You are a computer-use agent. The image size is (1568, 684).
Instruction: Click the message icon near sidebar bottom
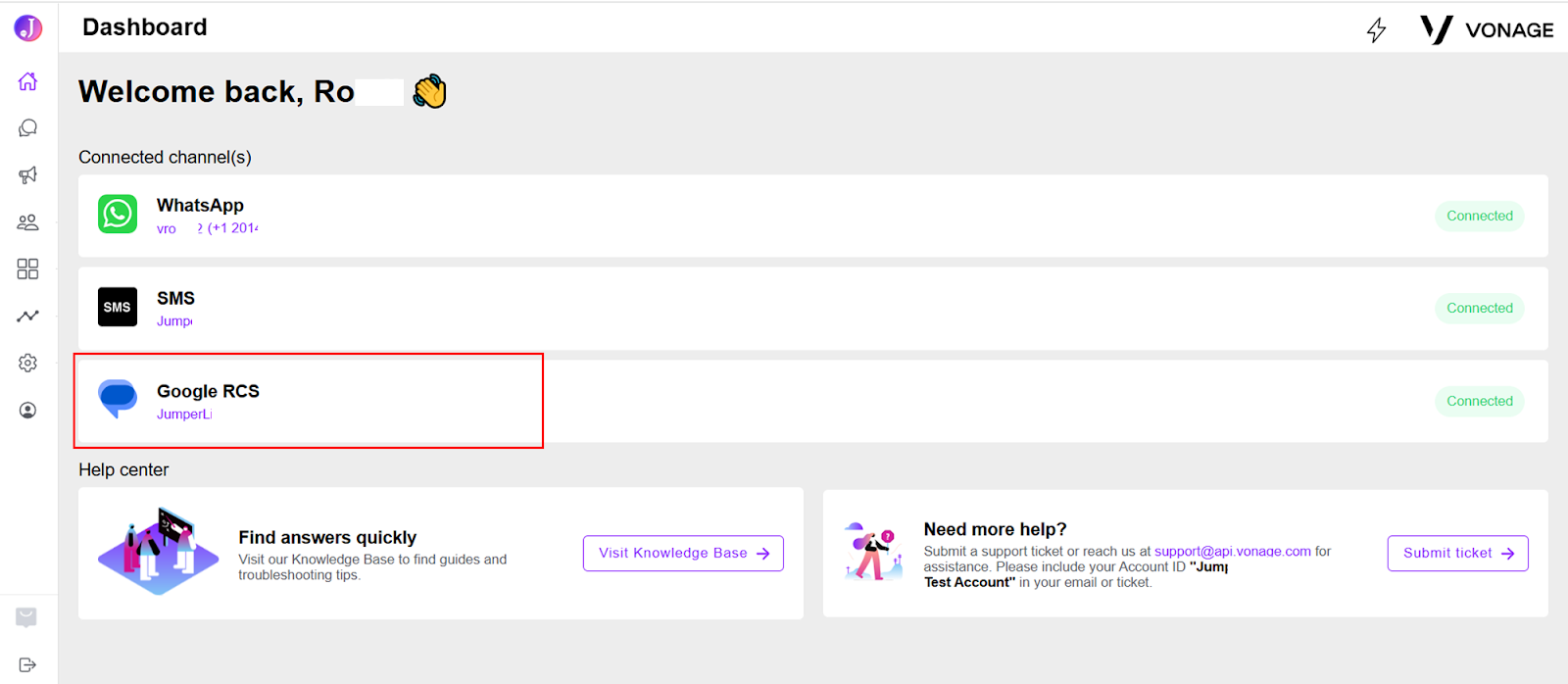tap(26, 617)
